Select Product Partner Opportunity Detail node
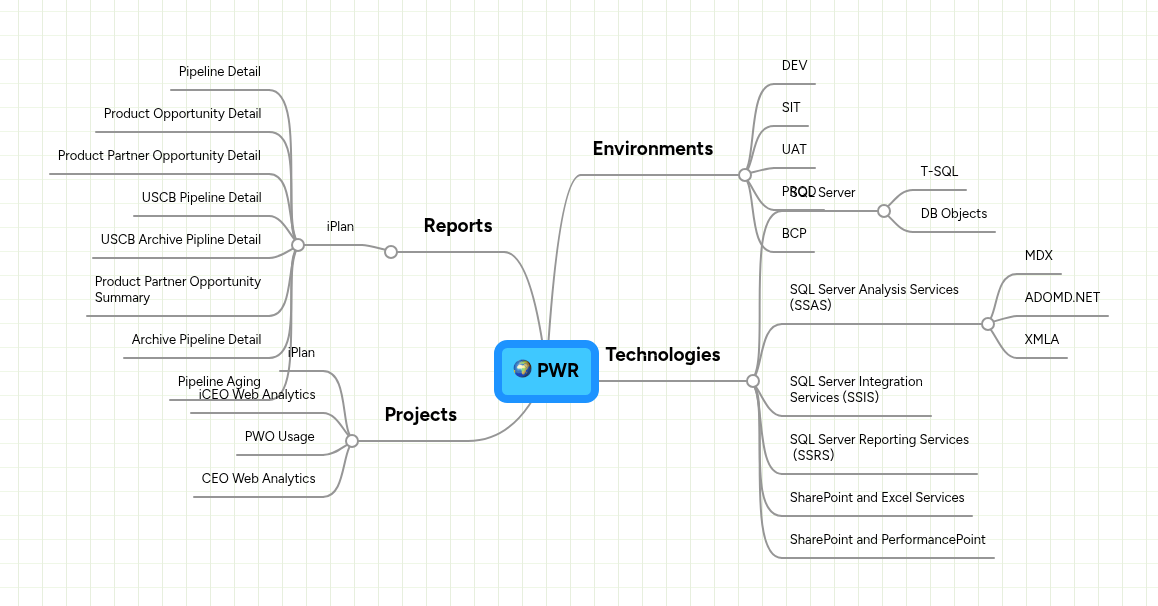 [x=159, y=156]
